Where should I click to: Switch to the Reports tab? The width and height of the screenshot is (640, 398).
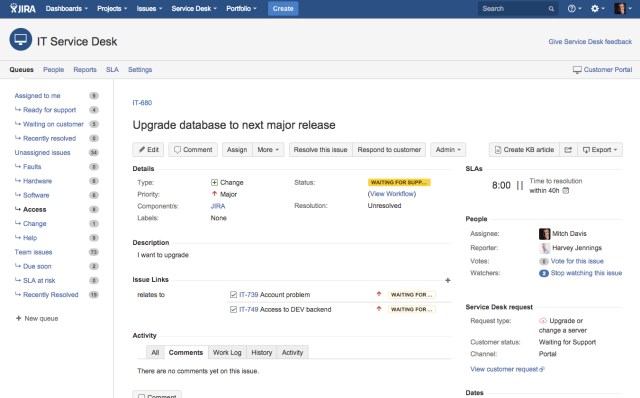85,70
